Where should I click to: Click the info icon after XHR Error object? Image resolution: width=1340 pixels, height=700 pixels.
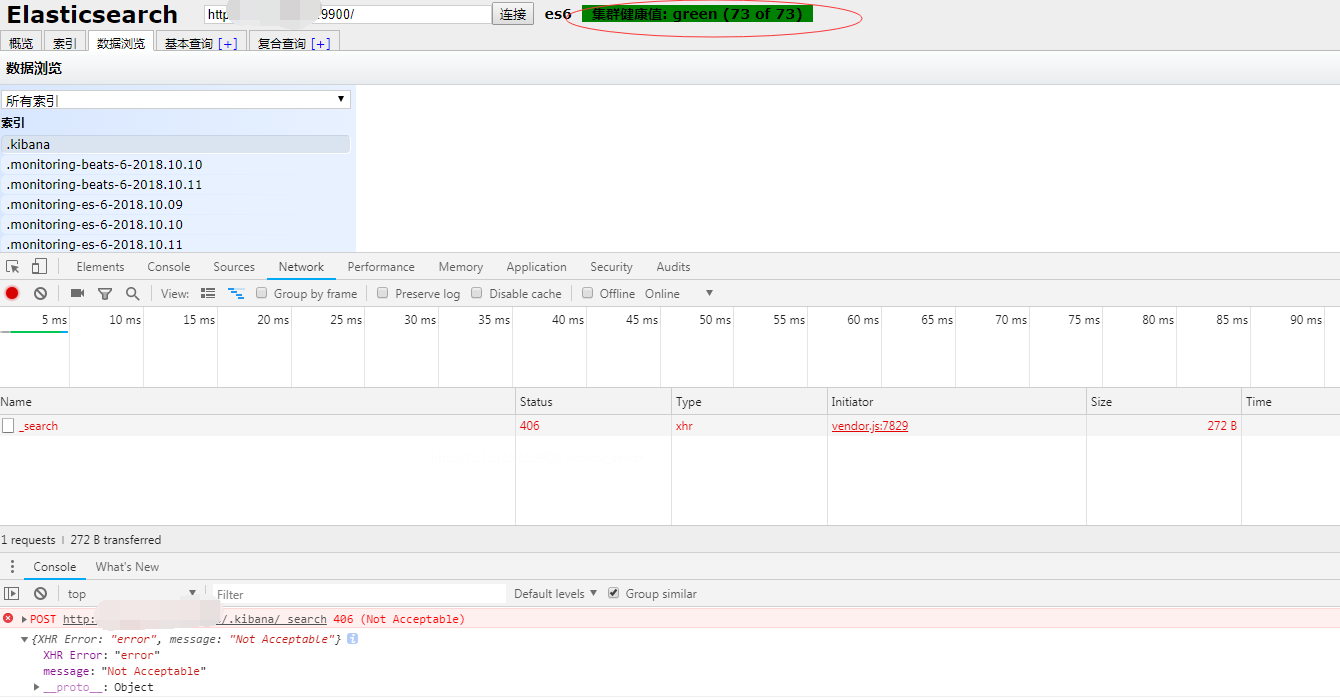pyautogui.click(x=352, y=639)
